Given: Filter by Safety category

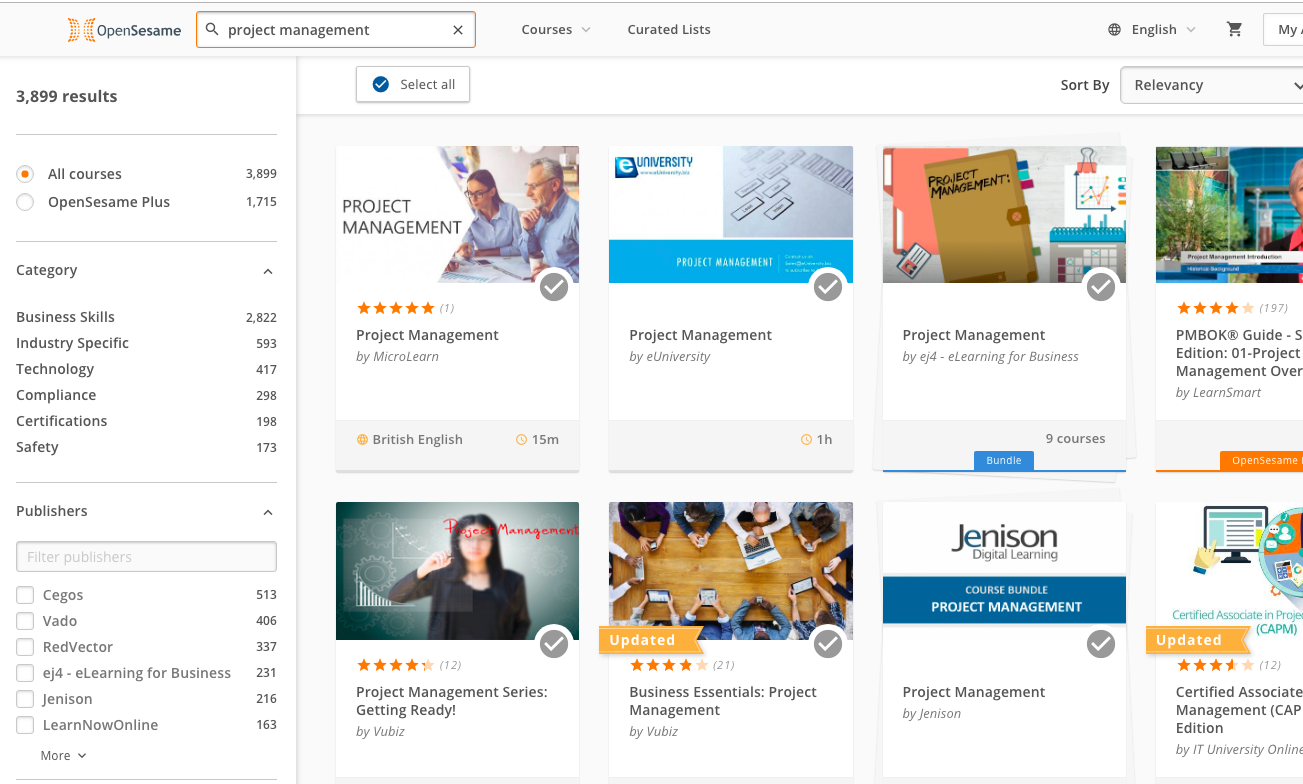Looking at the screenshot, I should pyautogui.click(x=37, y=447).
